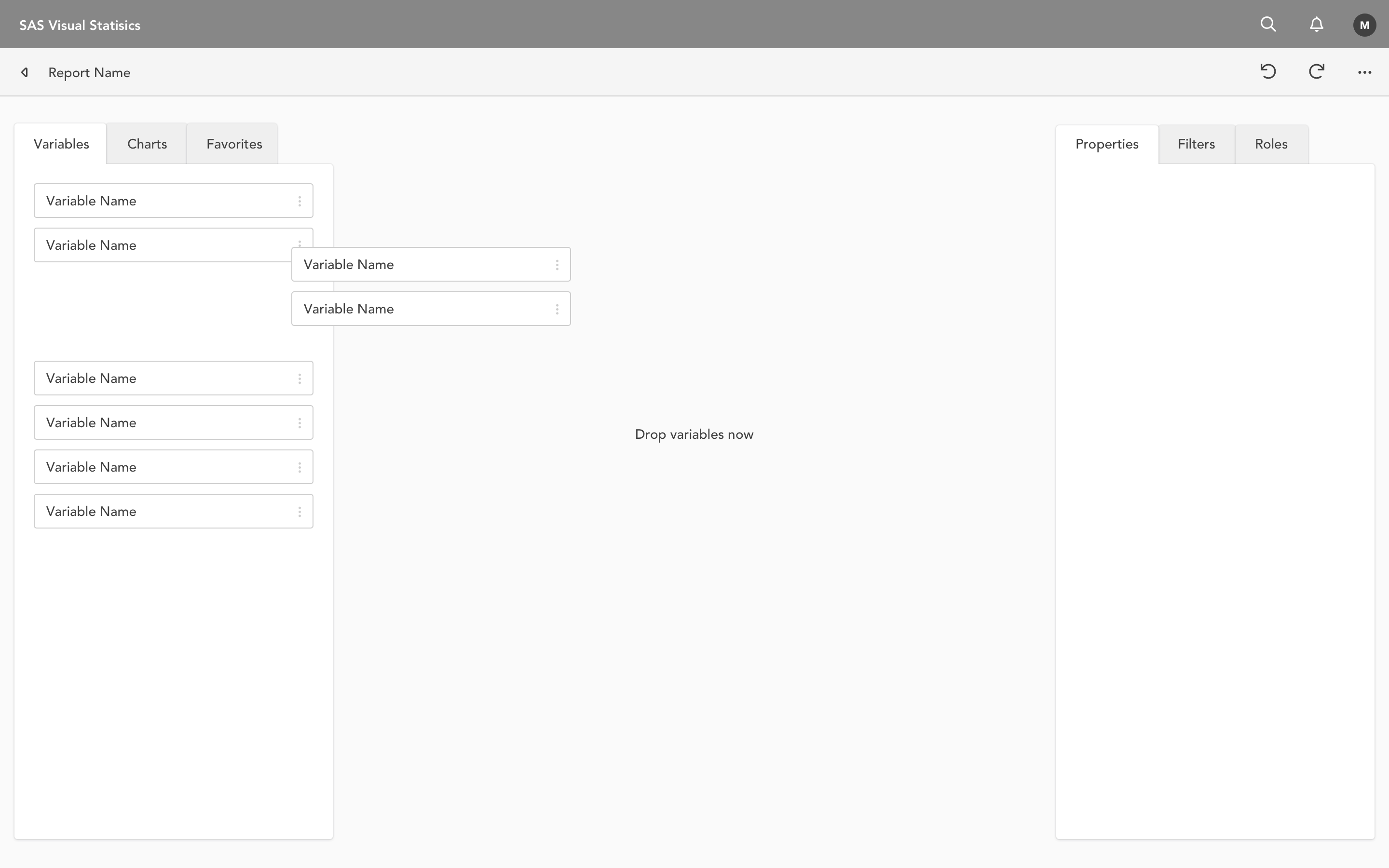Screen dimensions: 1389x868
Task: Click the search icon in the toolbar
Action: pos(1268,24)
